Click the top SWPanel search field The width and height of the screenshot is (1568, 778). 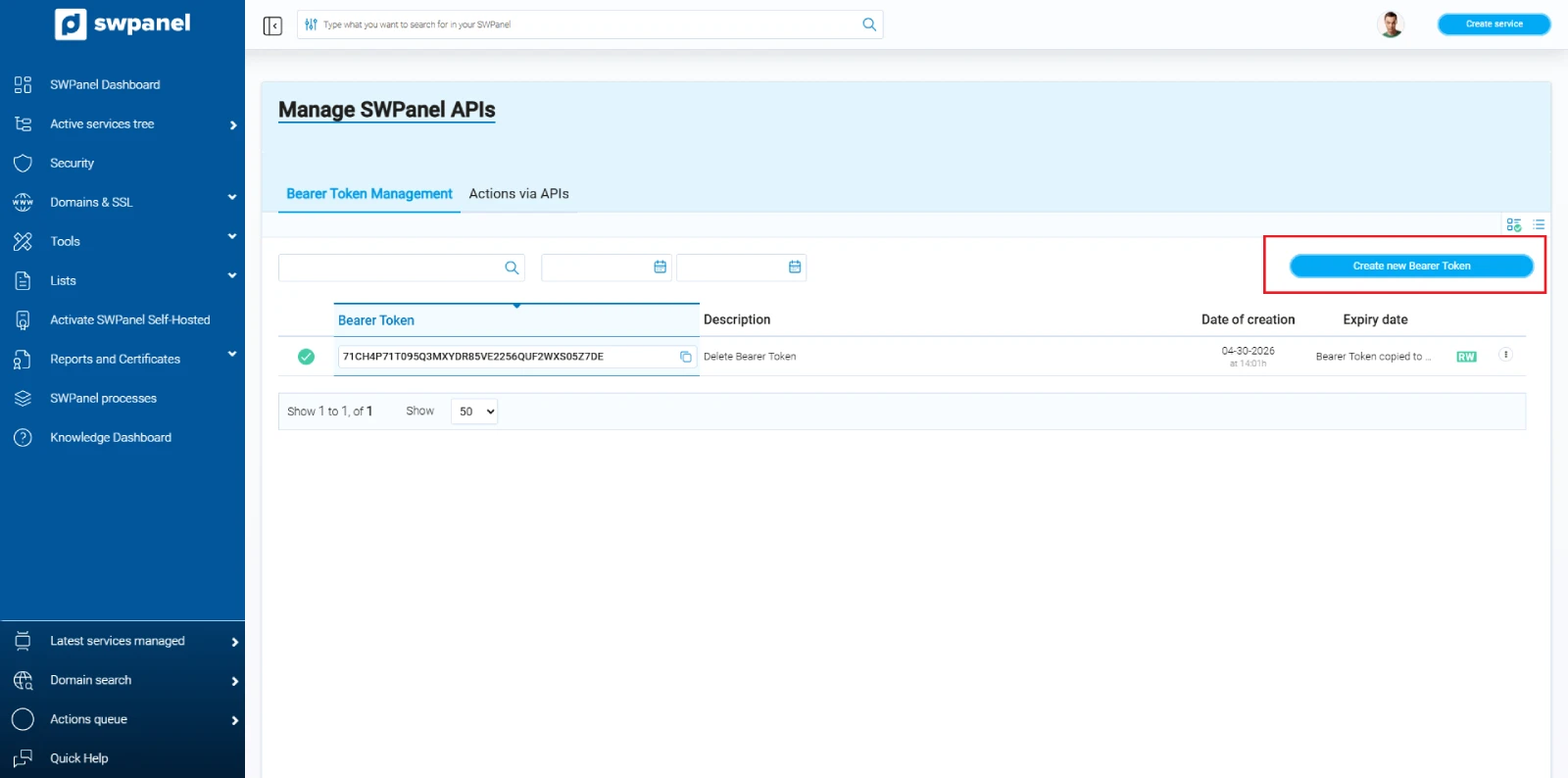tap(590, 24)
